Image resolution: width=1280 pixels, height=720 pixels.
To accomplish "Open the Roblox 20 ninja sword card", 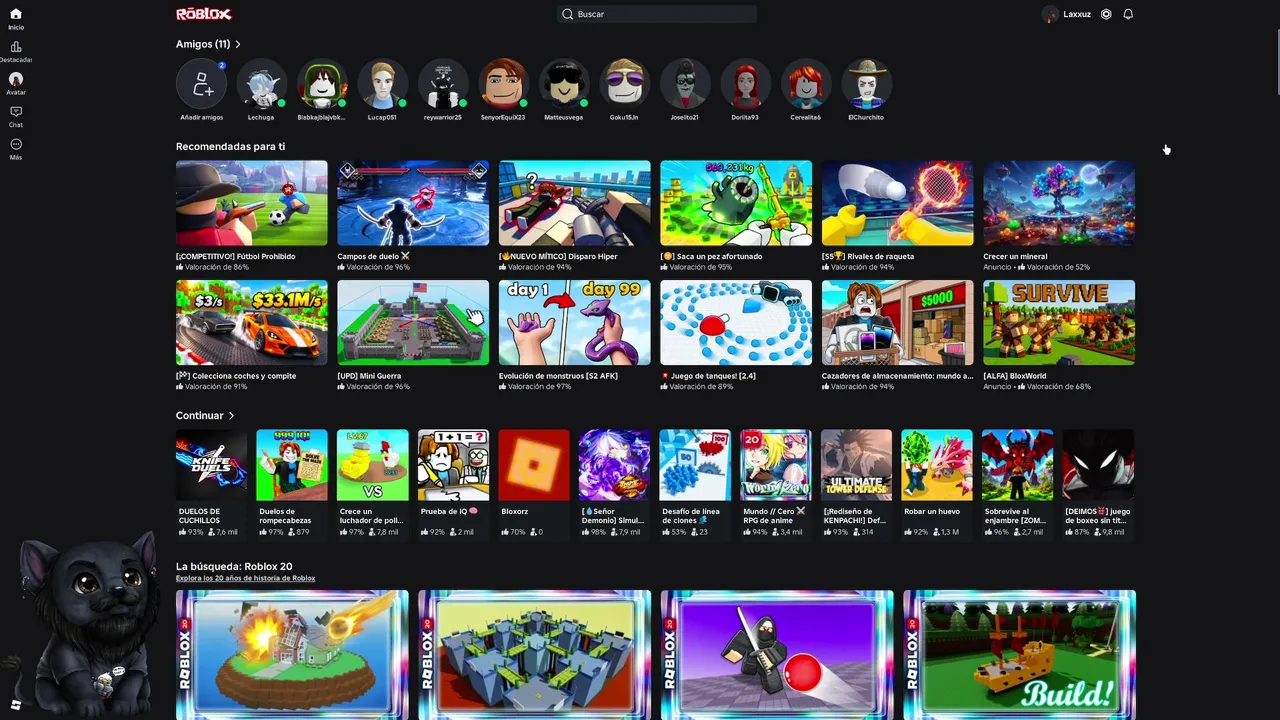I will (777, 655).
